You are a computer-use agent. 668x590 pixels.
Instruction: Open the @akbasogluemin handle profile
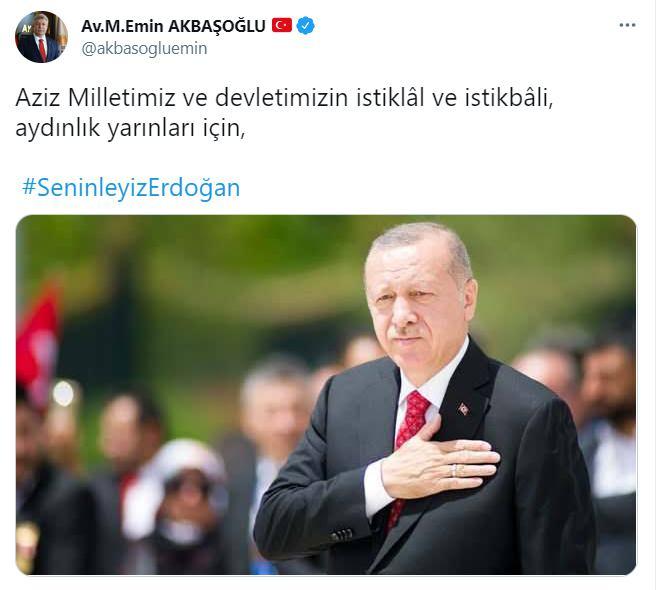(144, 49)
